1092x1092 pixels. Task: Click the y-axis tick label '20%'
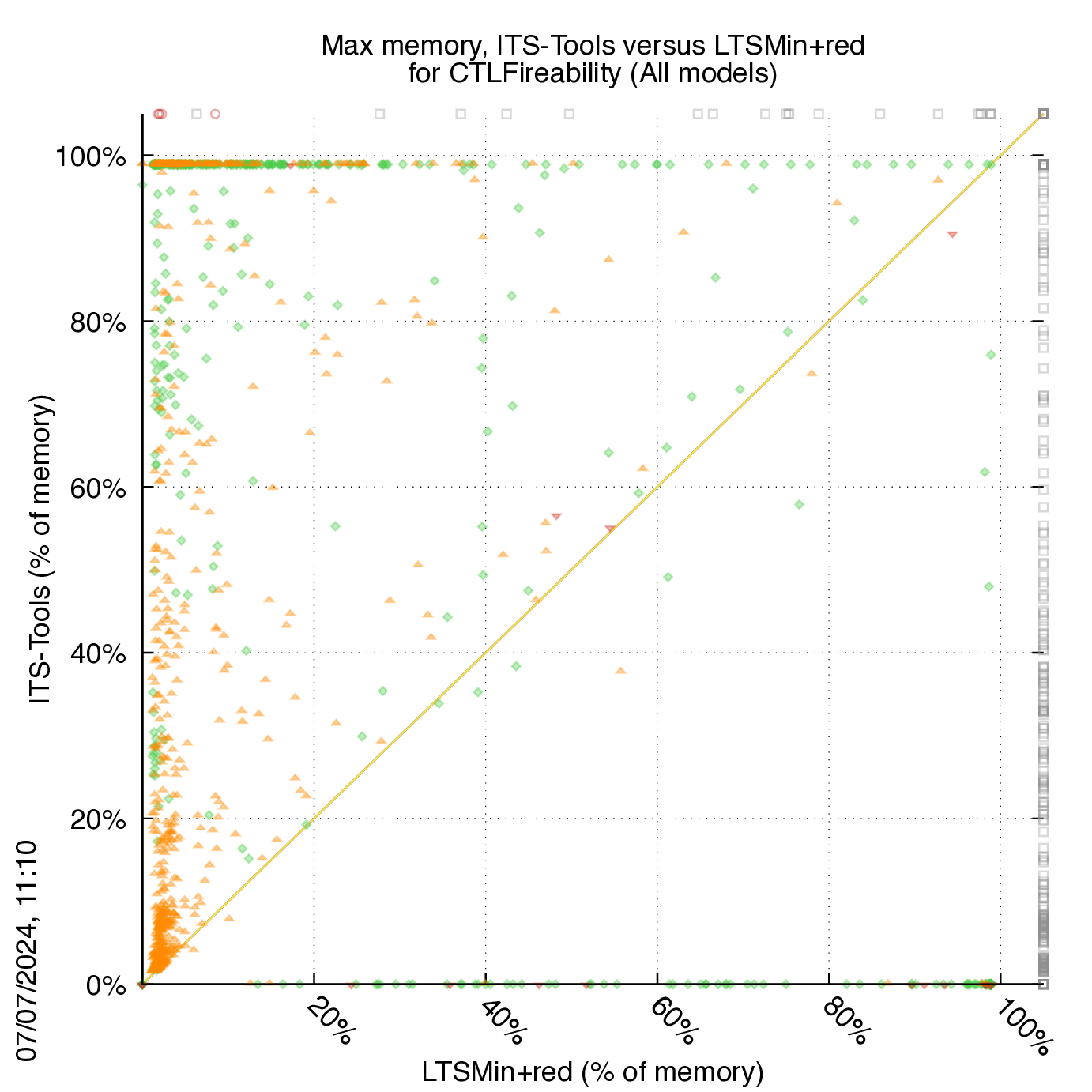coord(98,819)
